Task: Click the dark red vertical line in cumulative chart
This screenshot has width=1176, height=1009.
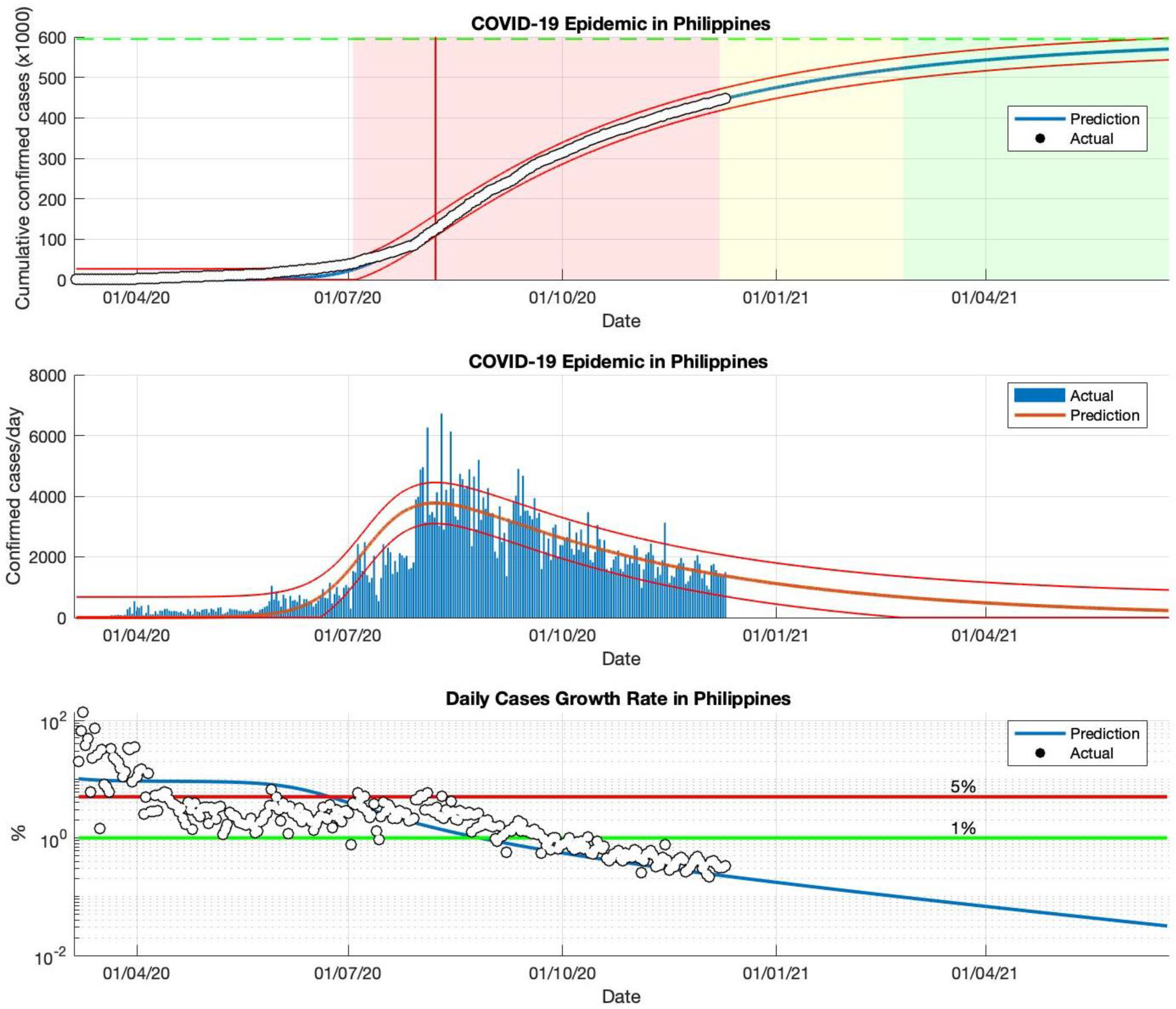Action: [x=435, y=142]
